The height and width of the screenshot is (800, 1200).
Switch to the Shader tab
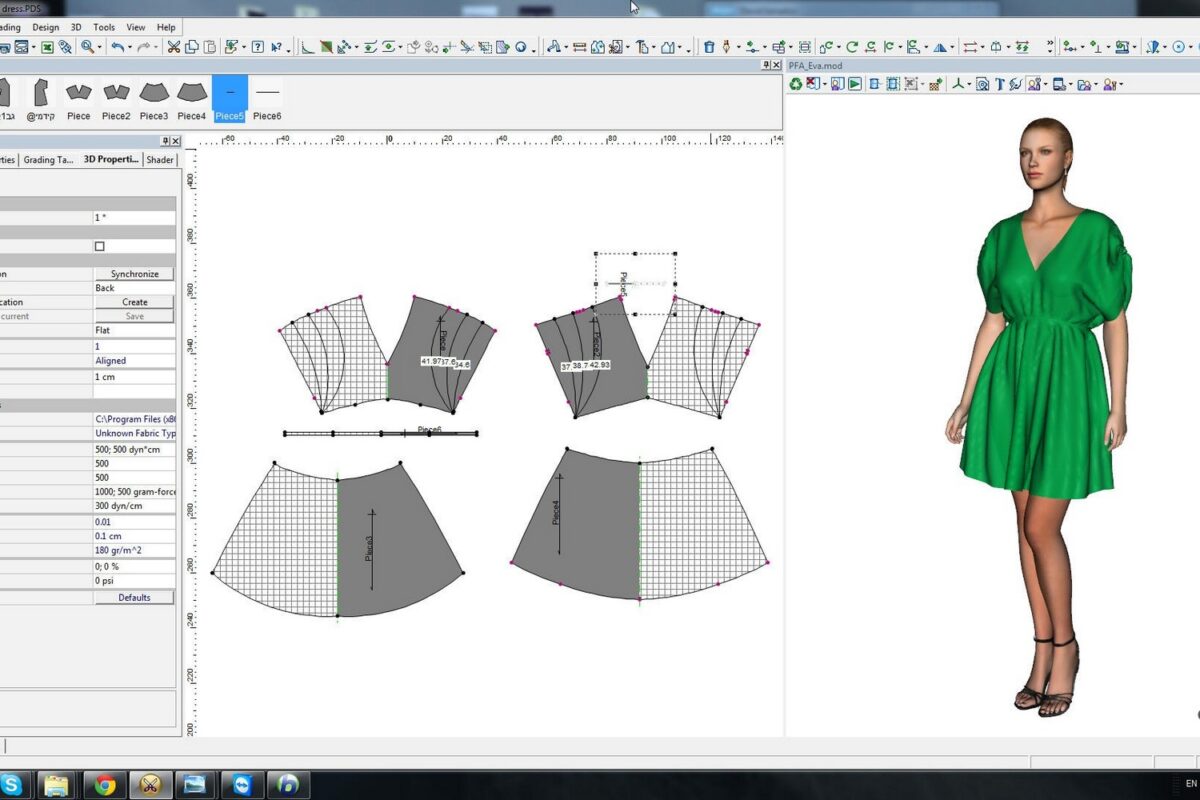(160, 159)
